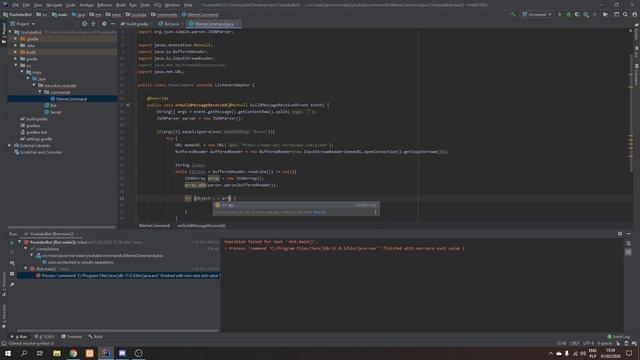This screenshot has width=640, height=360.
Task: Click the Profiler icon in main toolbar
Action: point(586,14)
